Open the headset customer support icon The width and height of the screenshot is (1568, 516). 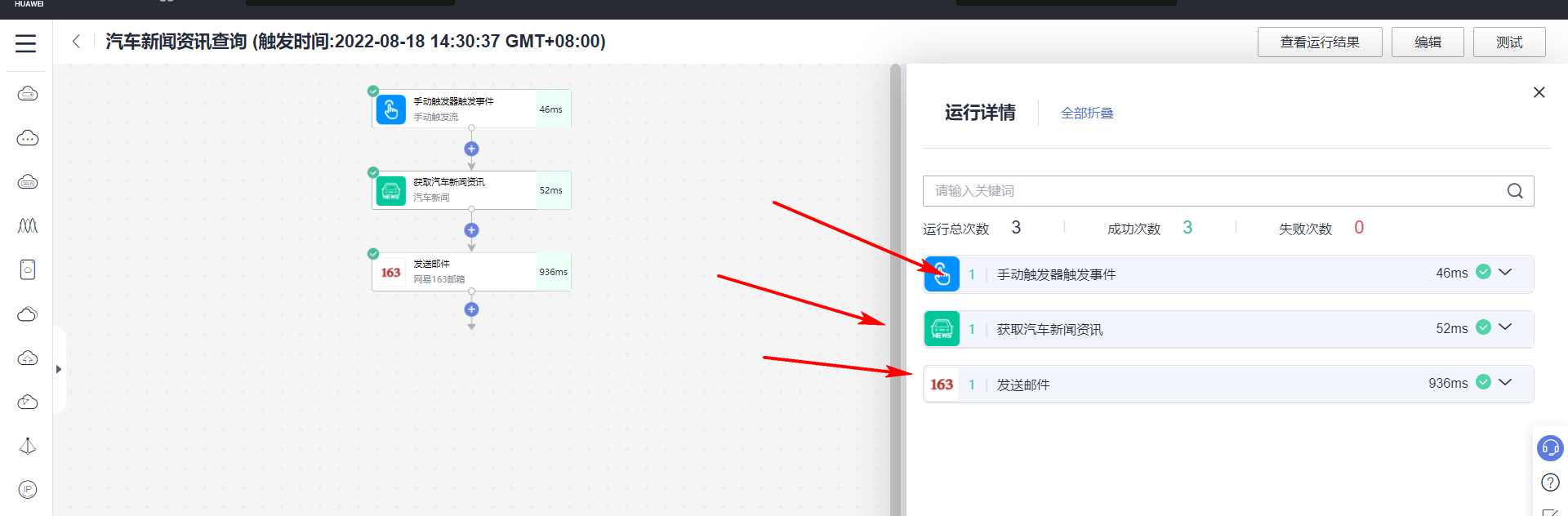pyautogui.click(x=1550, y=448)
